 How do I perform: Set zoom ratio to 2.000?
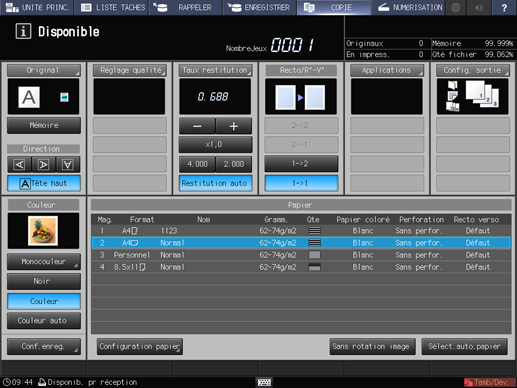click(234, 164)
